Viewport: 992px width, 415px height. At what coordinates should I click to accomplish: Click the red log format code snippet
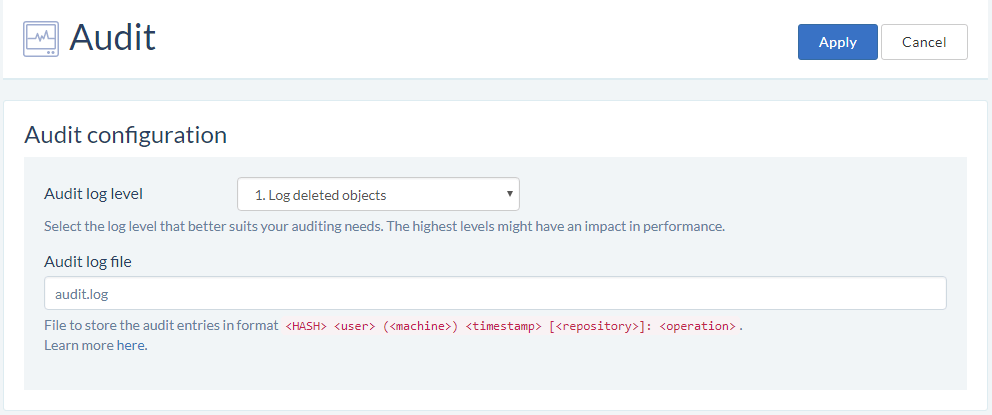511,326
